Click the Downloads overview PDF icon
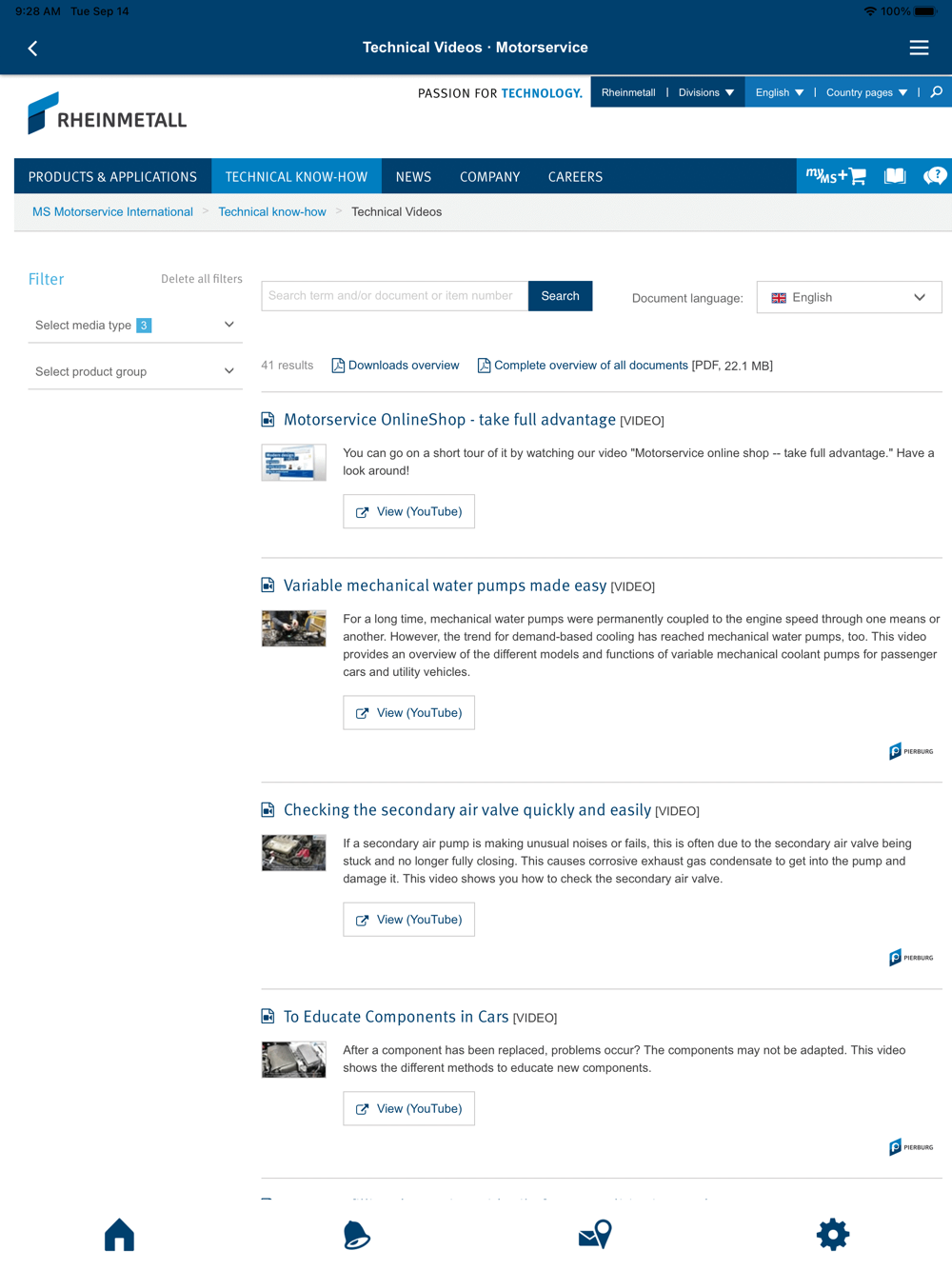952x1270 pixels. point(338,366)
